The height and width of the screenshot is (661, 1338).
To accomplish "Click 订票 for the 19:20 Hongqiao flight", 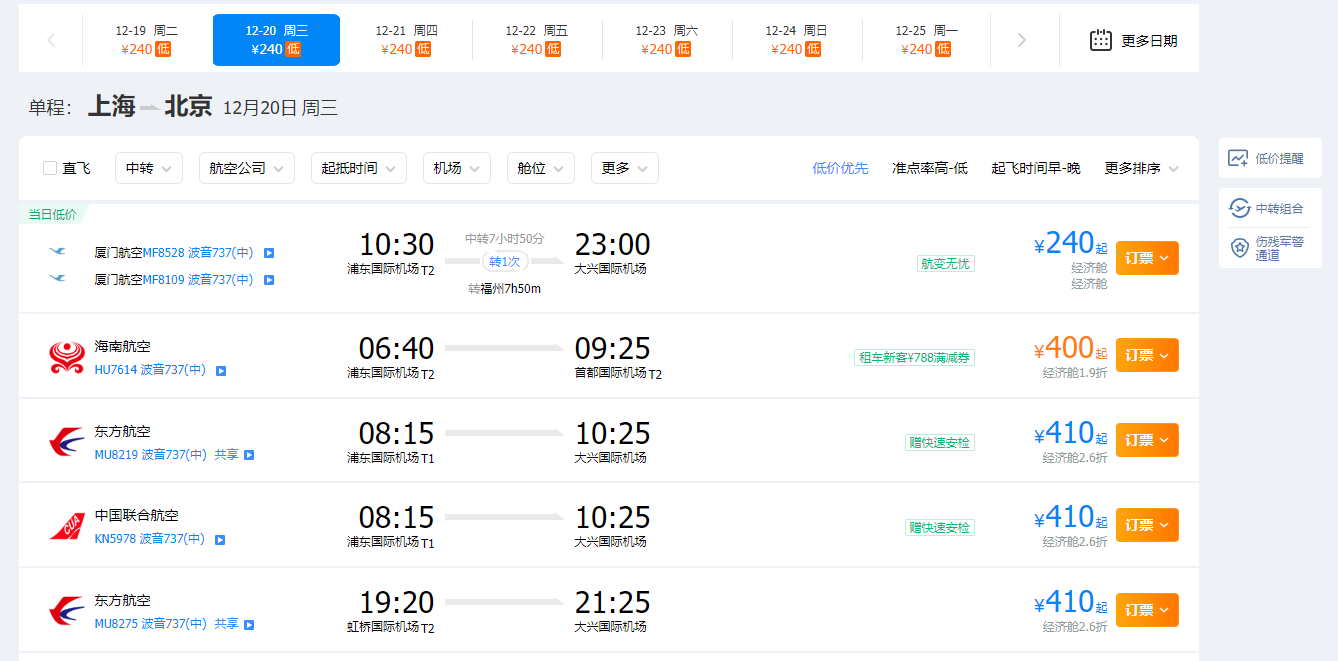I will (x=1146, y=609).
